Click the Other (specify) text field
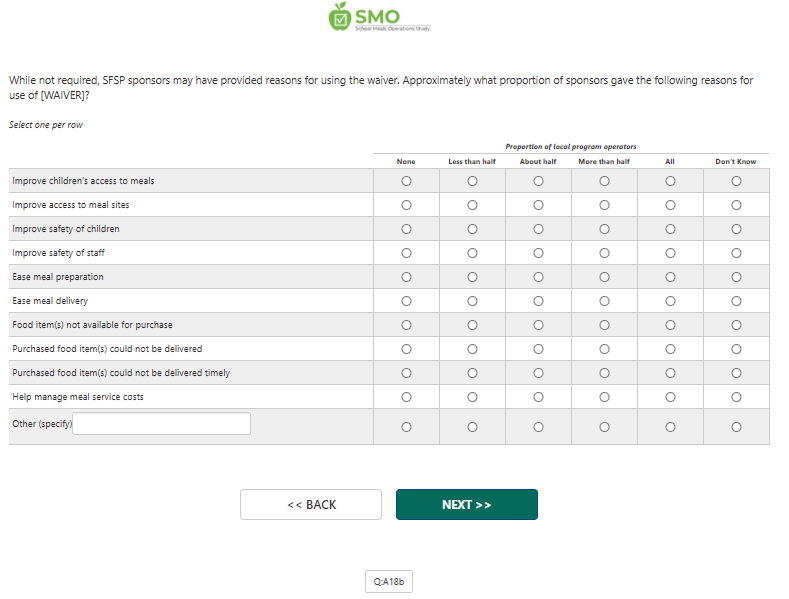Screen dimensions: 789x599 162,424
